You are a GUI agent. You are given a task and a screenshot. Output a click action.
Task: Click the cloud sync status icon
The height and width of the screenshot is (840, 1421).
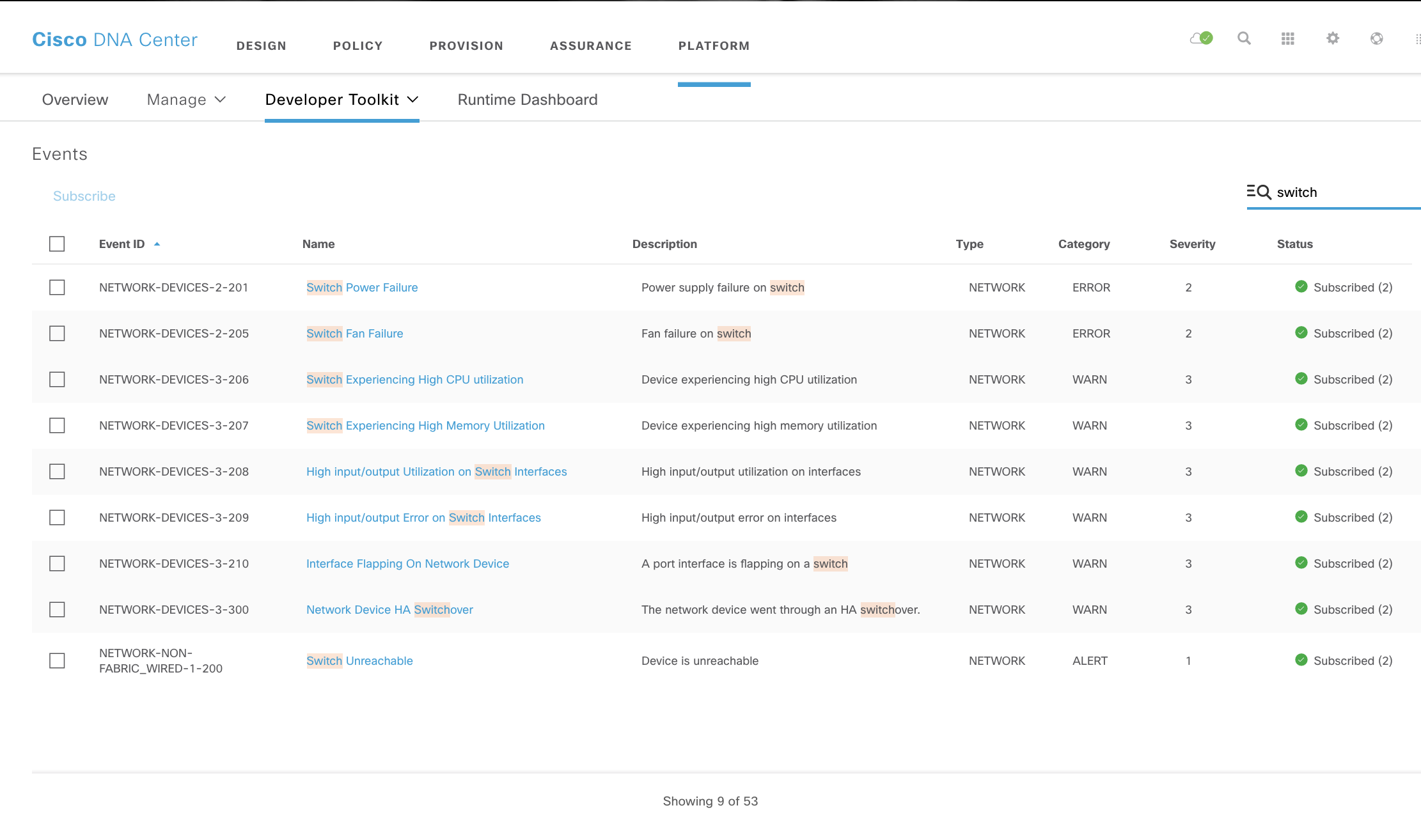(x=1200, y=38)
